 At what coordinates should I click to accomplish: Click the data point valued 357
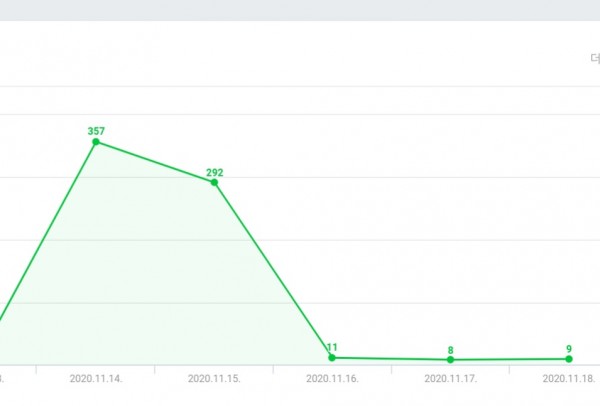[x=96, y=142]
